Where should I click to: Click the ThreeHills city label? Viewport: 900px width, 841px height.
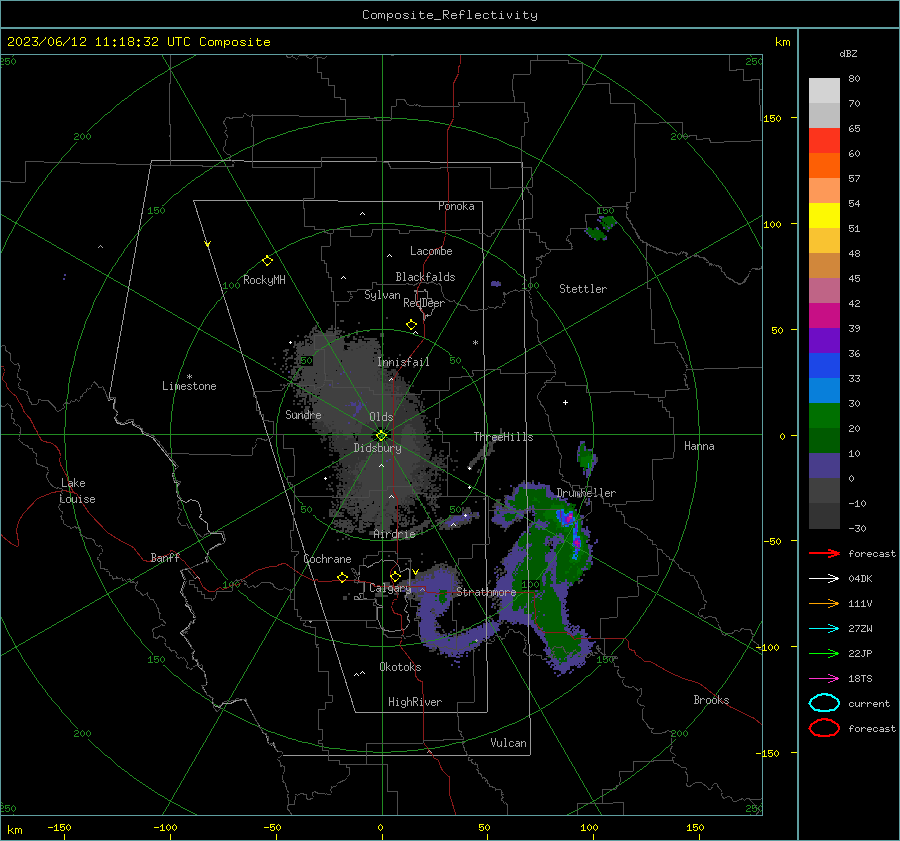[x=503, y=437]
